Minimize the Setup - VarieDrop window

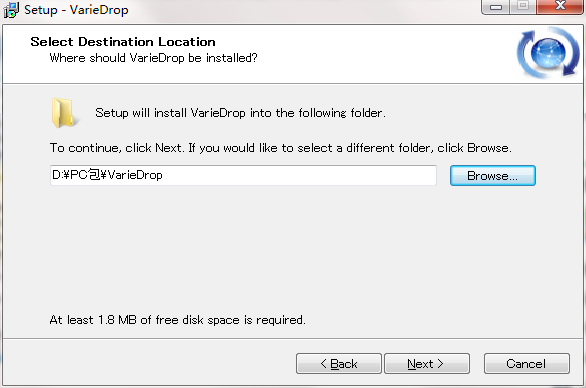[496, 7]
